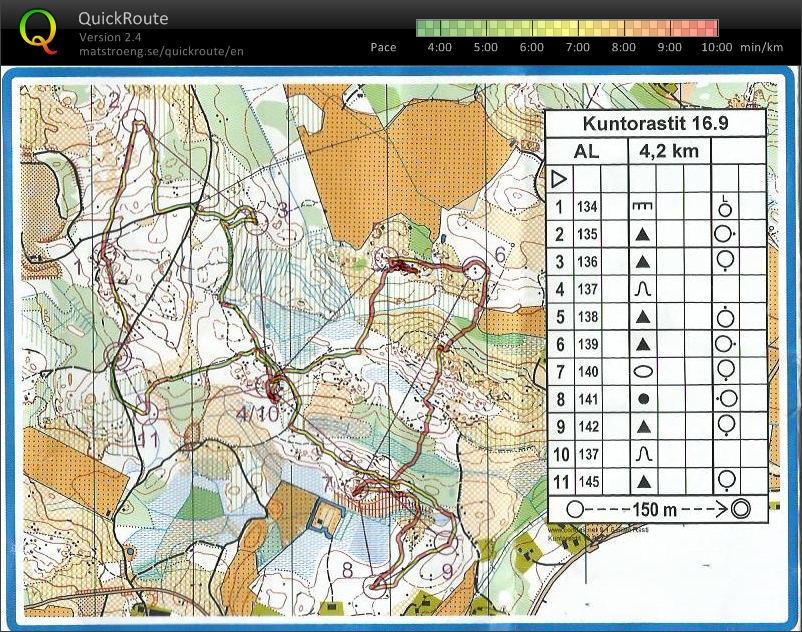Click the control 9 circle on the map
Image resolution: width=802 pixels, height=632 pixels.
pos(444,541)
